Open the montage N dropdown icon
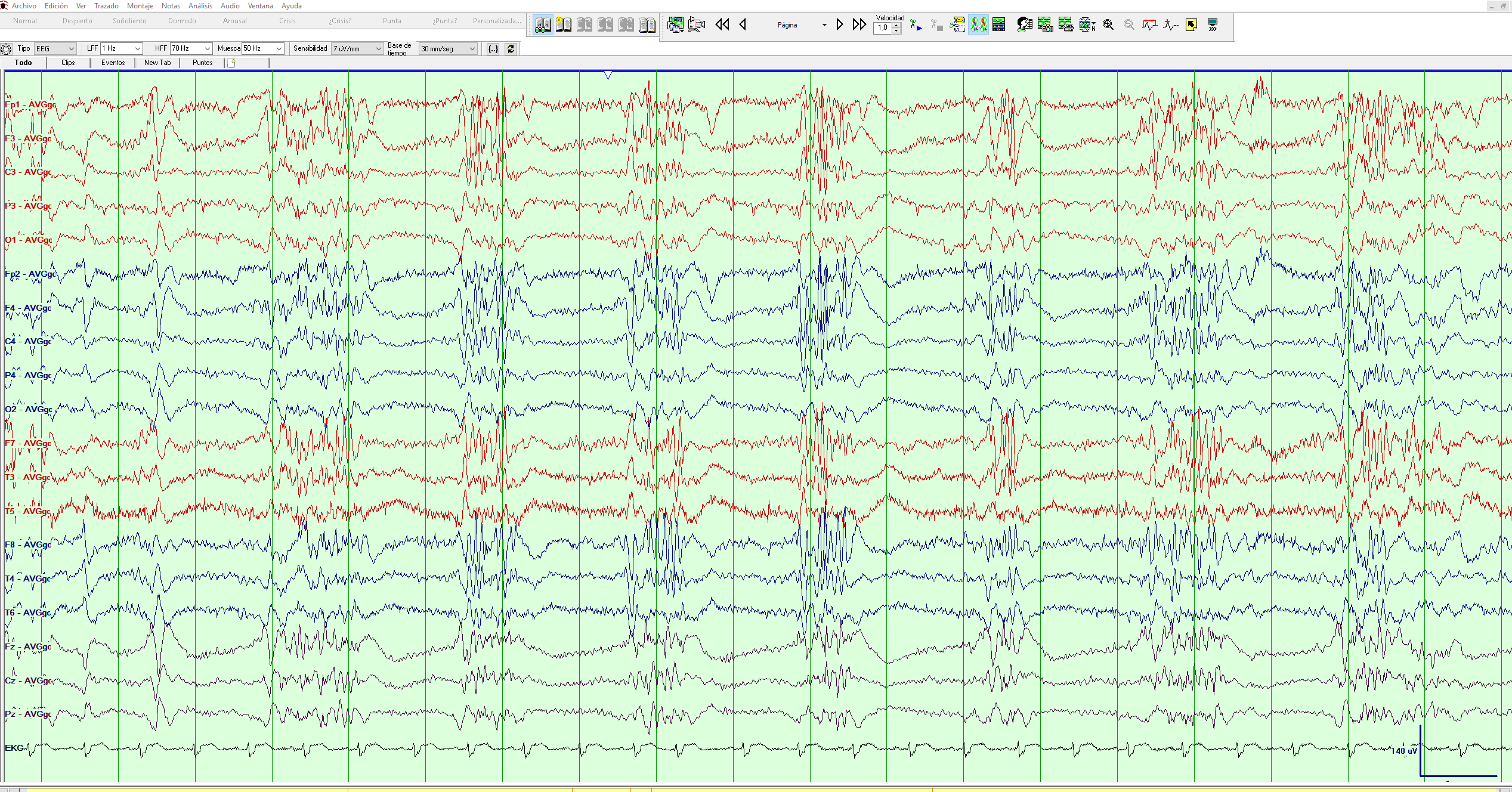 point(1087,25)
